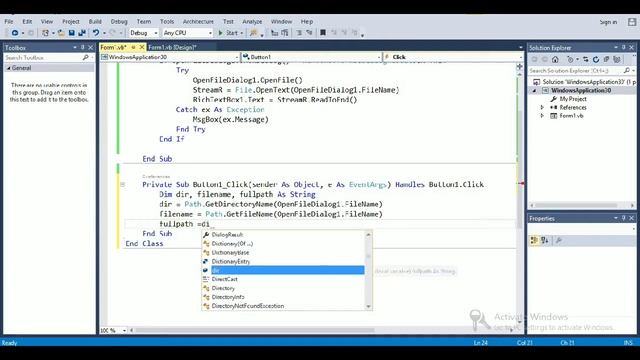Click the Property Pages wrench icon
This screenshot has height=360, width=640.
(559, 240)
